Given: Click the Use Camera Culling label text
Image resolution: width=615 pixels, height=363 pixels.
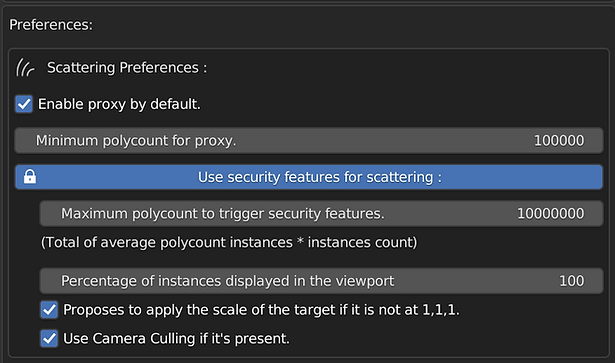Looking at the screenshot, I should [176, 338].
